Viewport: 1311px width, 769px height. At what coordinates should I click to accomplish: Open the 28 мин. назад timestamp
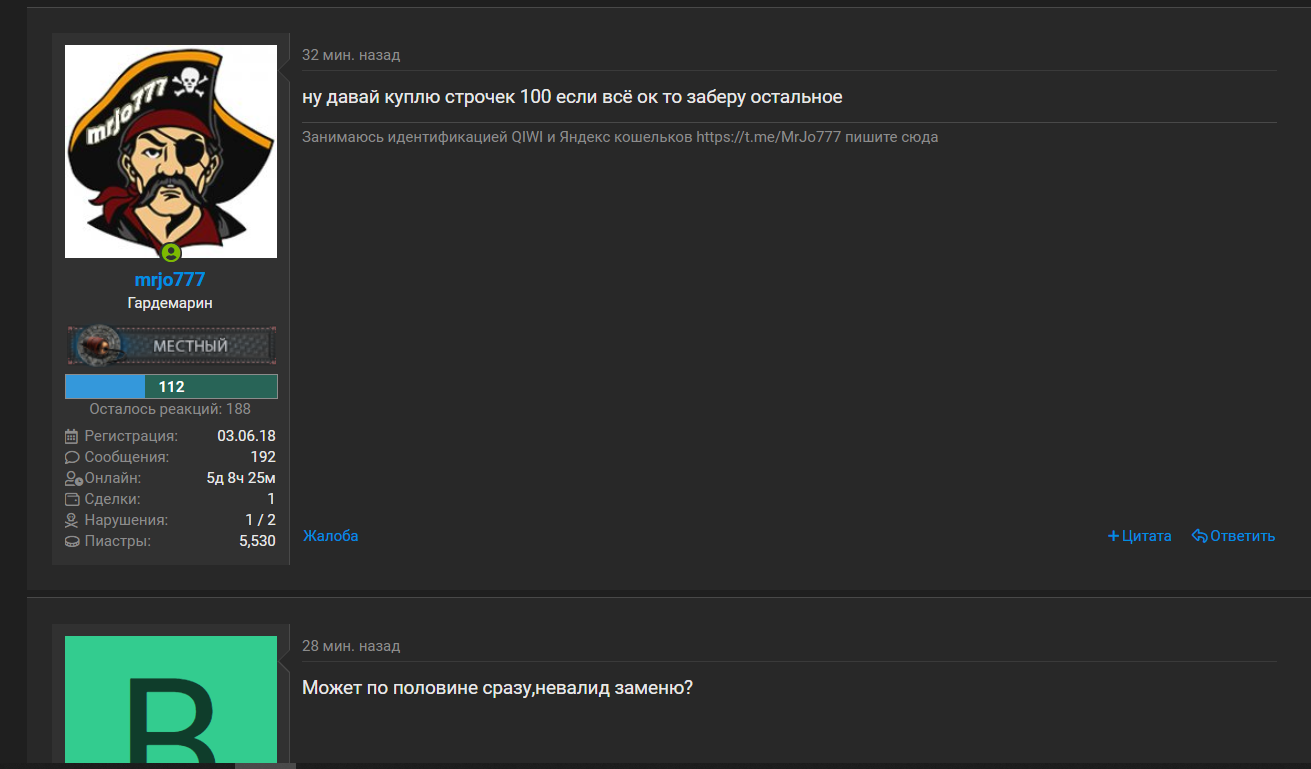[351, 646]
